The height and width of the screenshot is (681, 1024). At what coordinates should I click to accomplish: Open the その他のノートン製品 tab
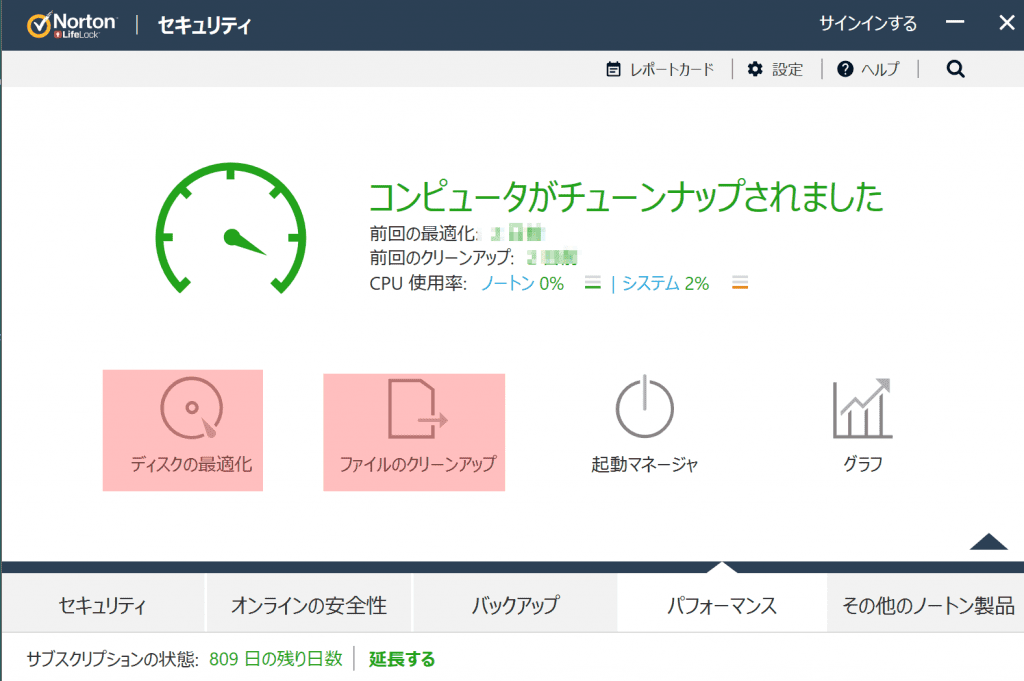coord(927,605)
